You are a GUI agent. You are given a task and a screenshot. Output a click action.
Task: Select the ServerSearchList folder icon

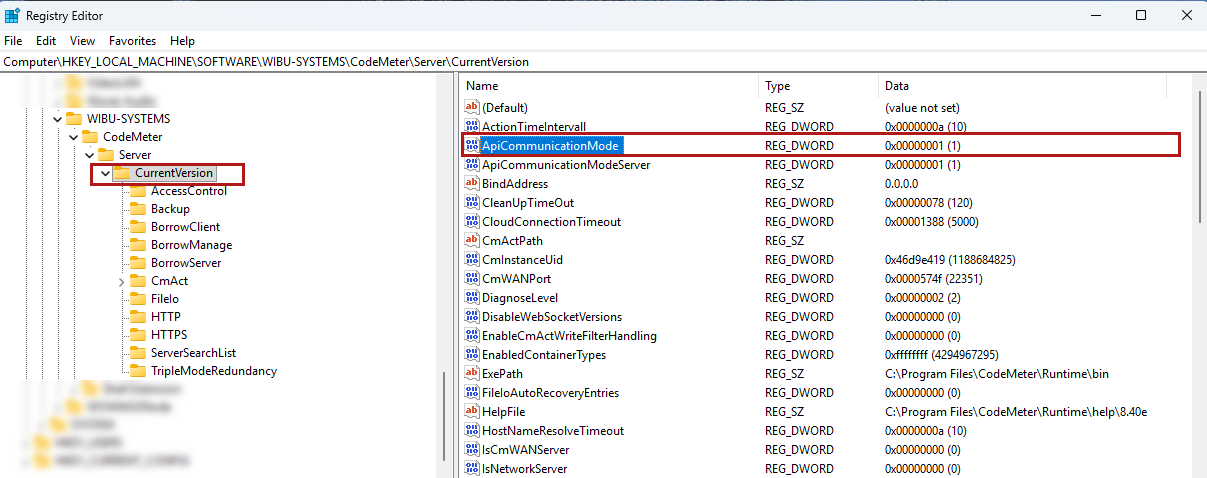[x=139, y=353]
